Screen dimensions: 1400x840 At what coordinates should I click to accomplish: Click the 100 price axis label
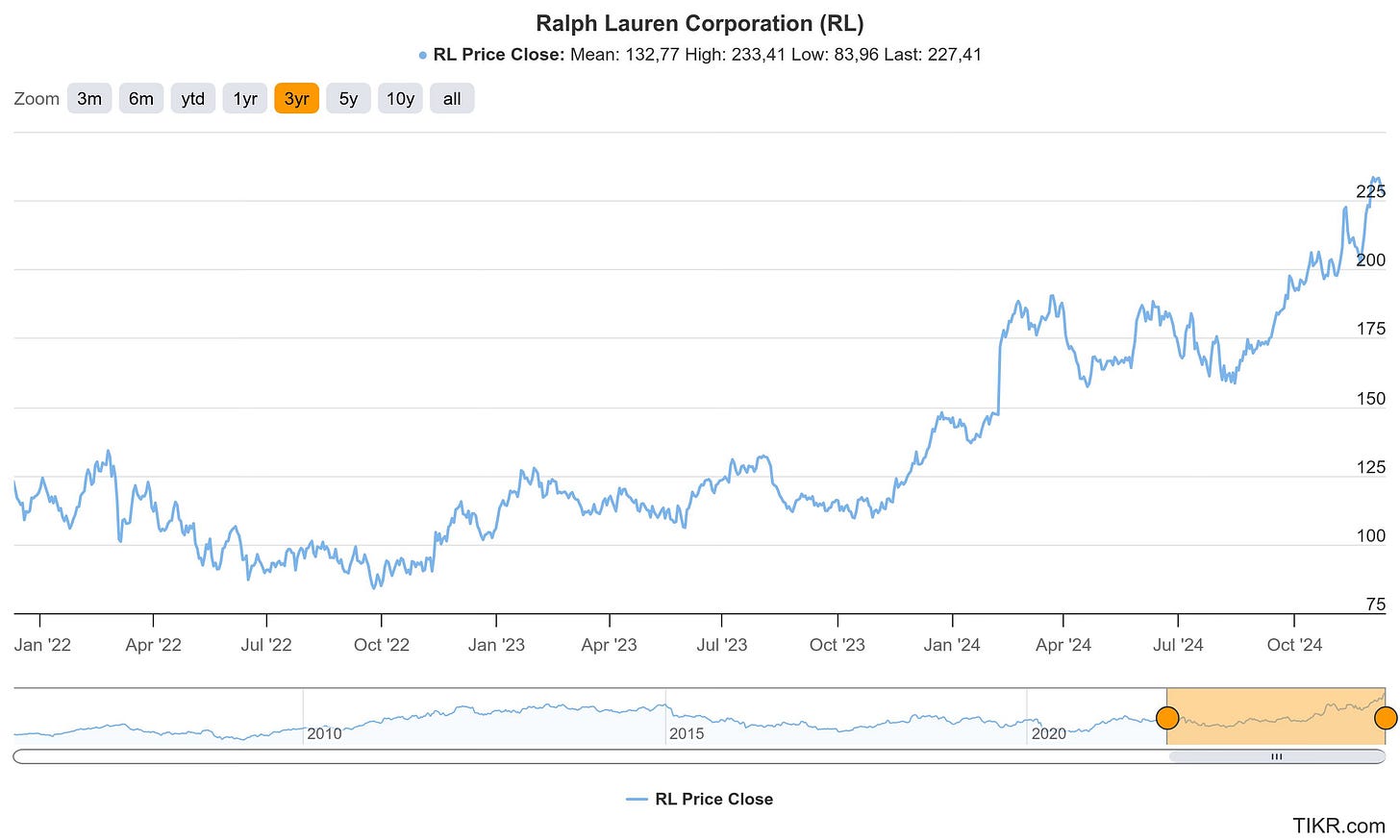1371,535
